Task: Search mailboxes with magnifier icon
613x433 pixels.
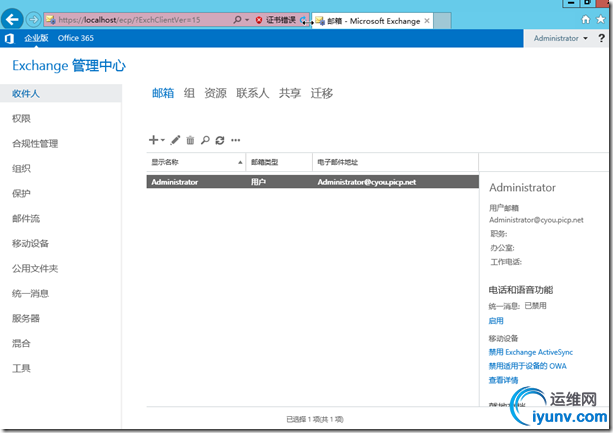Action: coord(205,140)
